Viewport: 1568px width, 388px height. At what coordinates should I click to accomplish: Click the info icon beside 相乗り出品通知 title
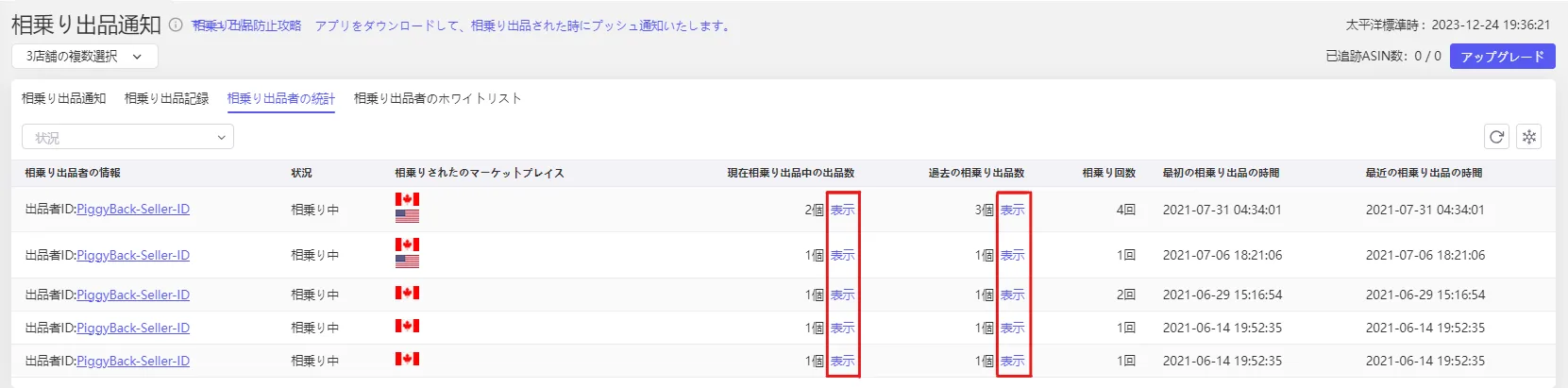point(176,25)
